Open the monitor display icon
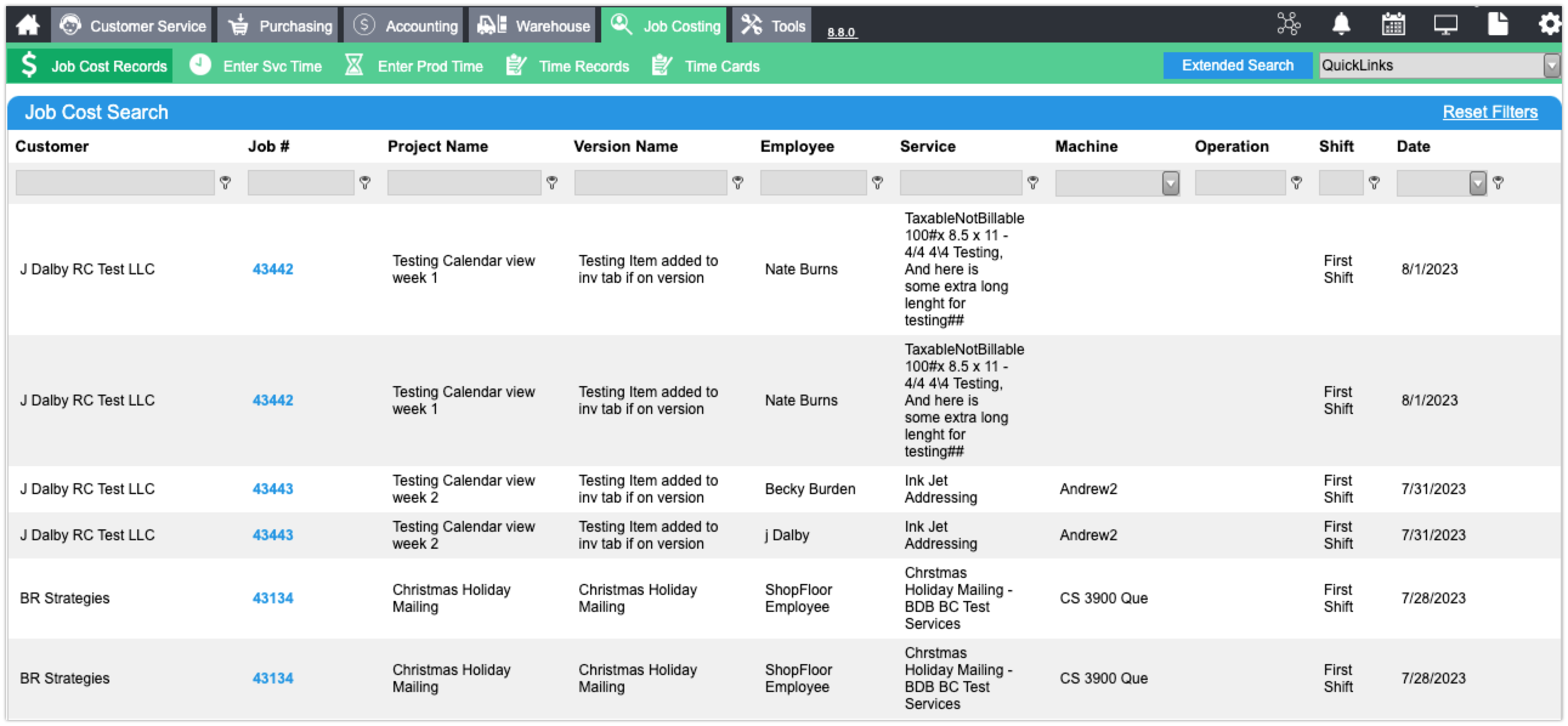 point(1446,24)
